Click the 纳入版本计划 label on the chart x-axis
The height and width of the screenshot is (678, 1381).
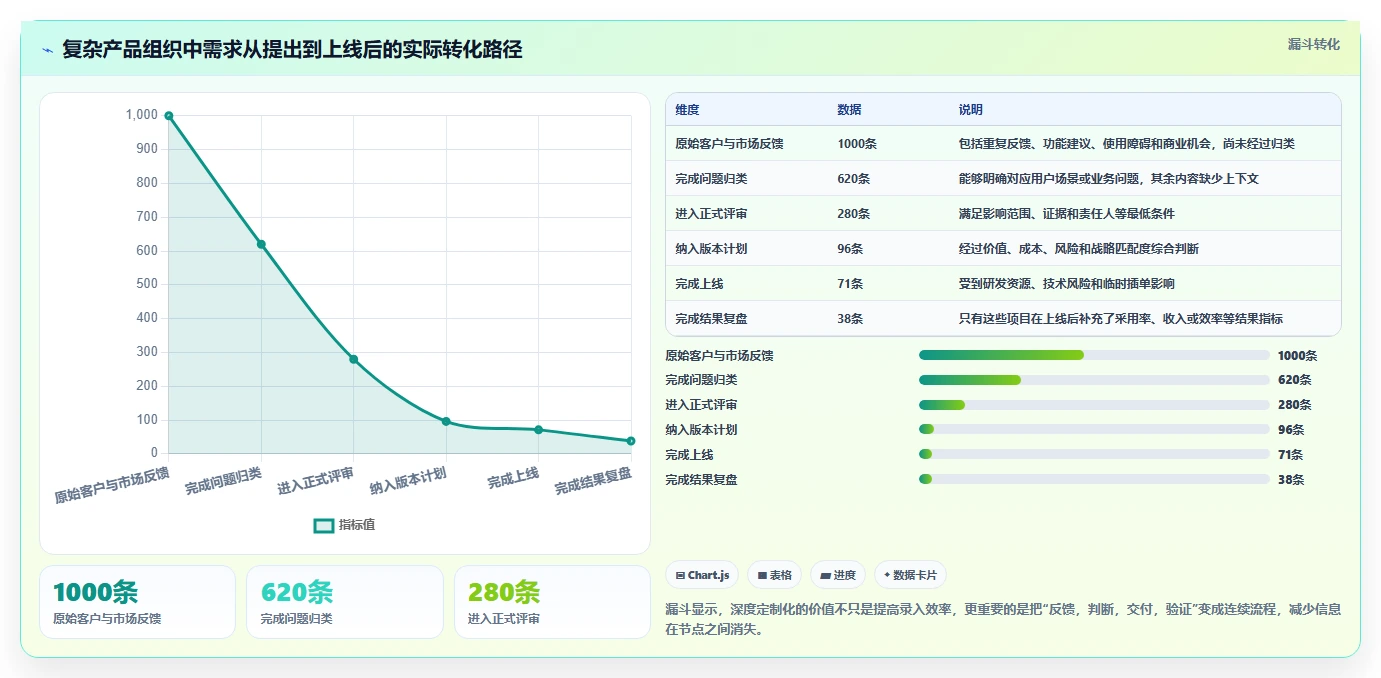click(408, 480)
